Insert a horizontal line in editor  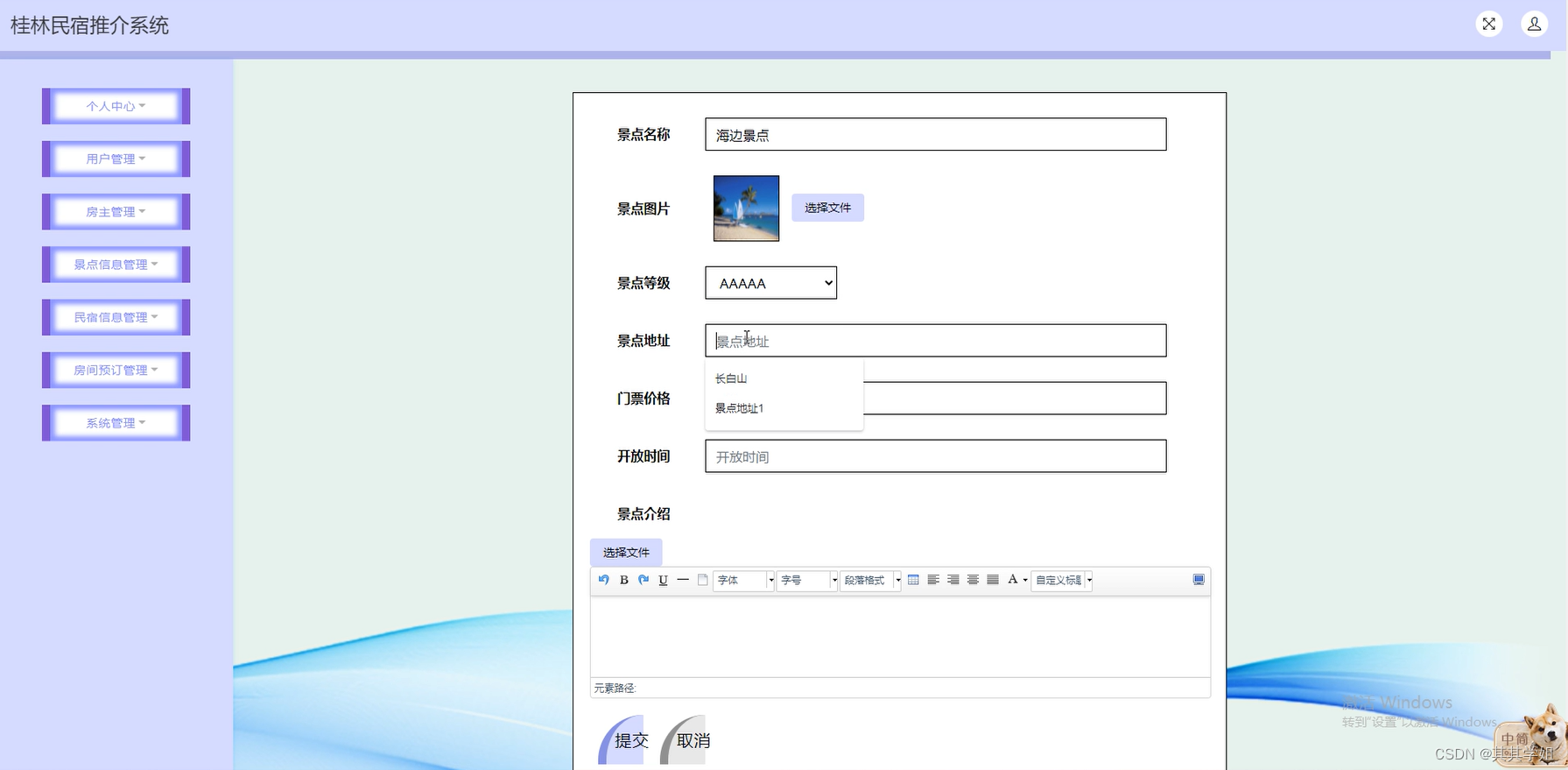[x=683, y=580]
